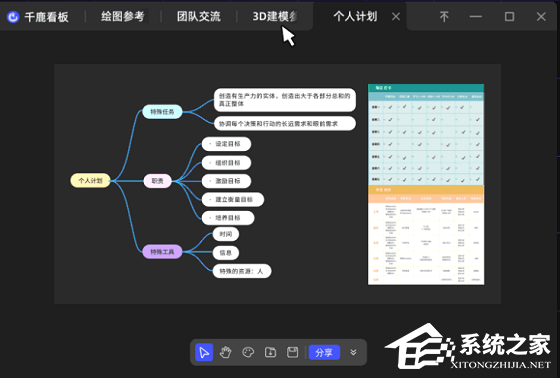Maximize the 千鹿看板 window

coord(509,16)
